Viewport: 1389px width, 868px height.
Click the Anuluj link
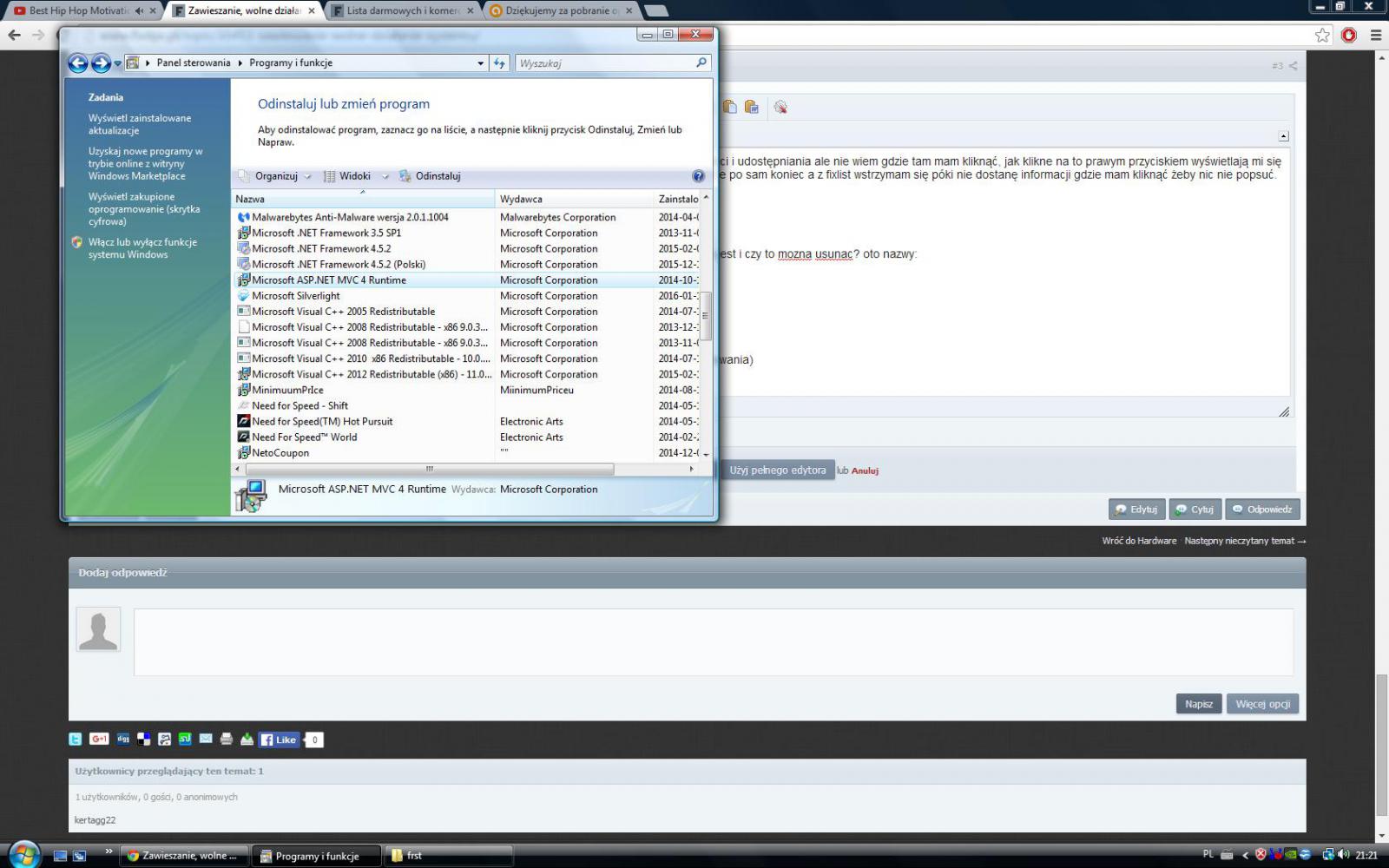click(x=865, y=470)
